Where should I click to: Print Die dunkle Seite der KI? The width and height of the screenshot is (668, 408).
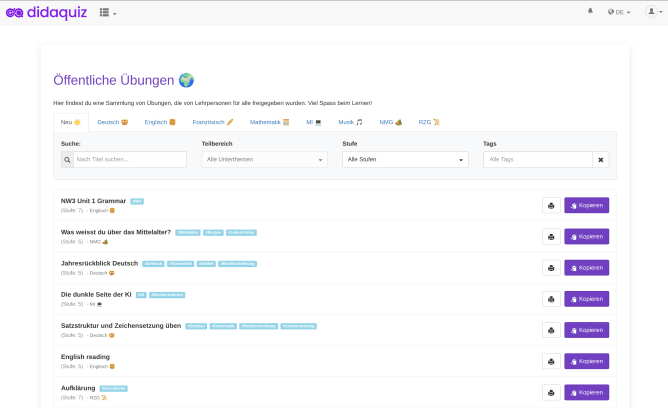[551, 299]
